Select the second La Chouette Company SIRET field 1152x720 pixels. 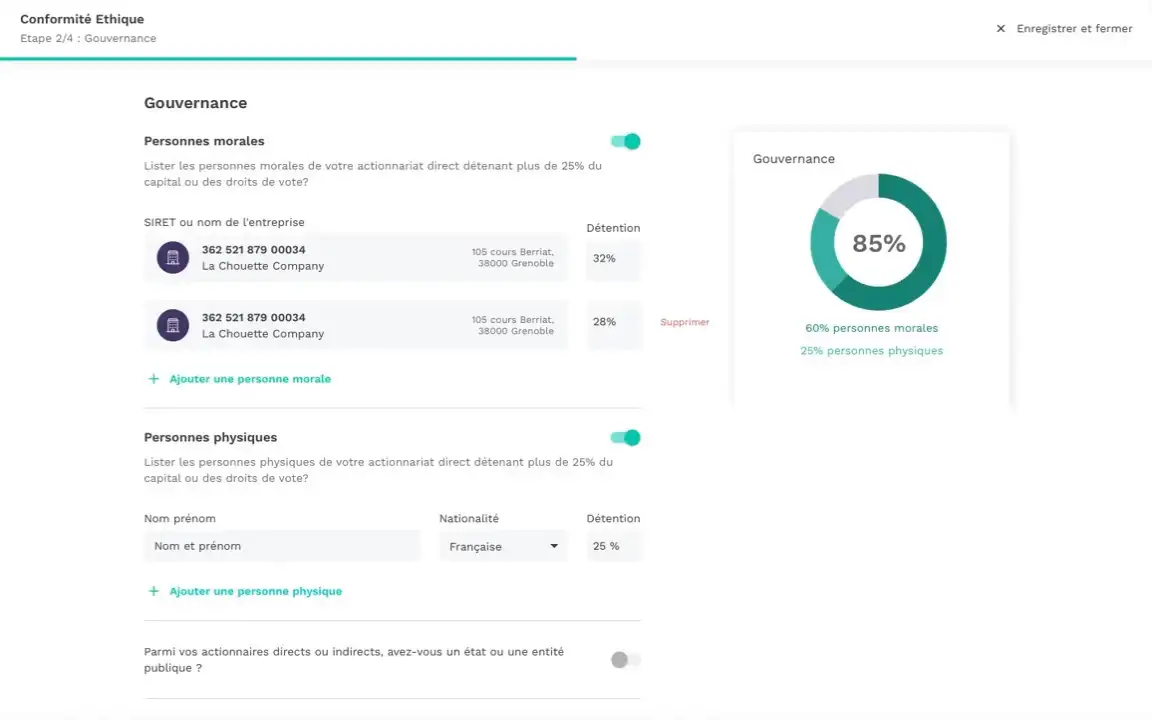[356, 325]
